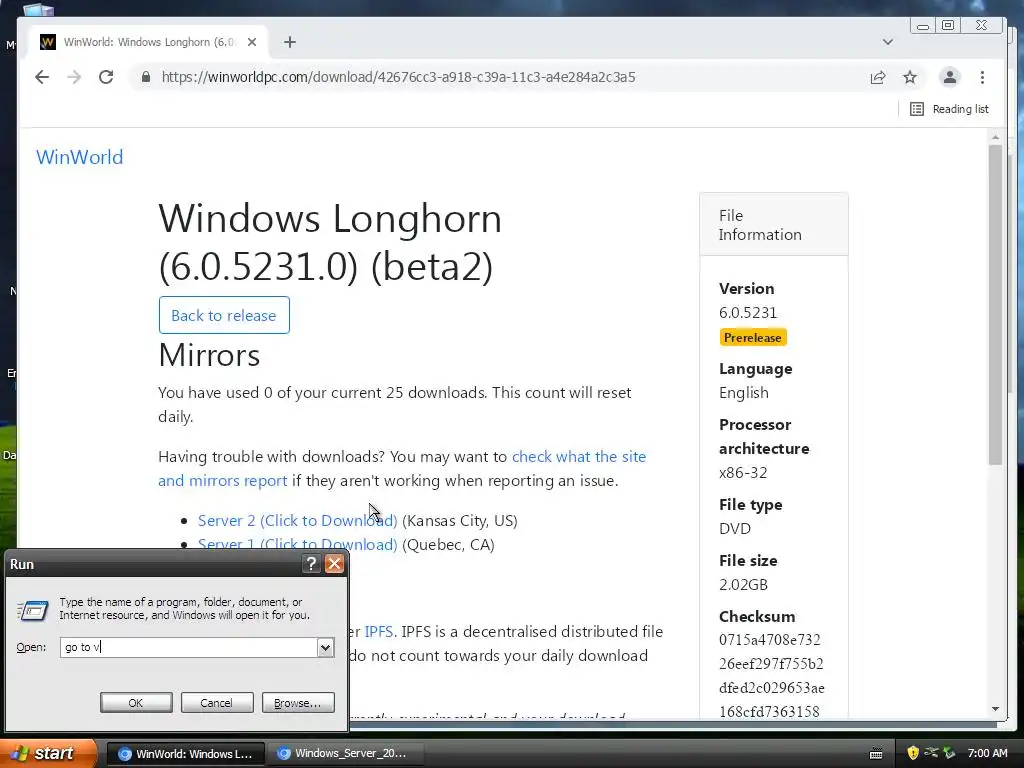1024x768 pixels.
Task: Bookmark page with the star icon
Action: 910,77
